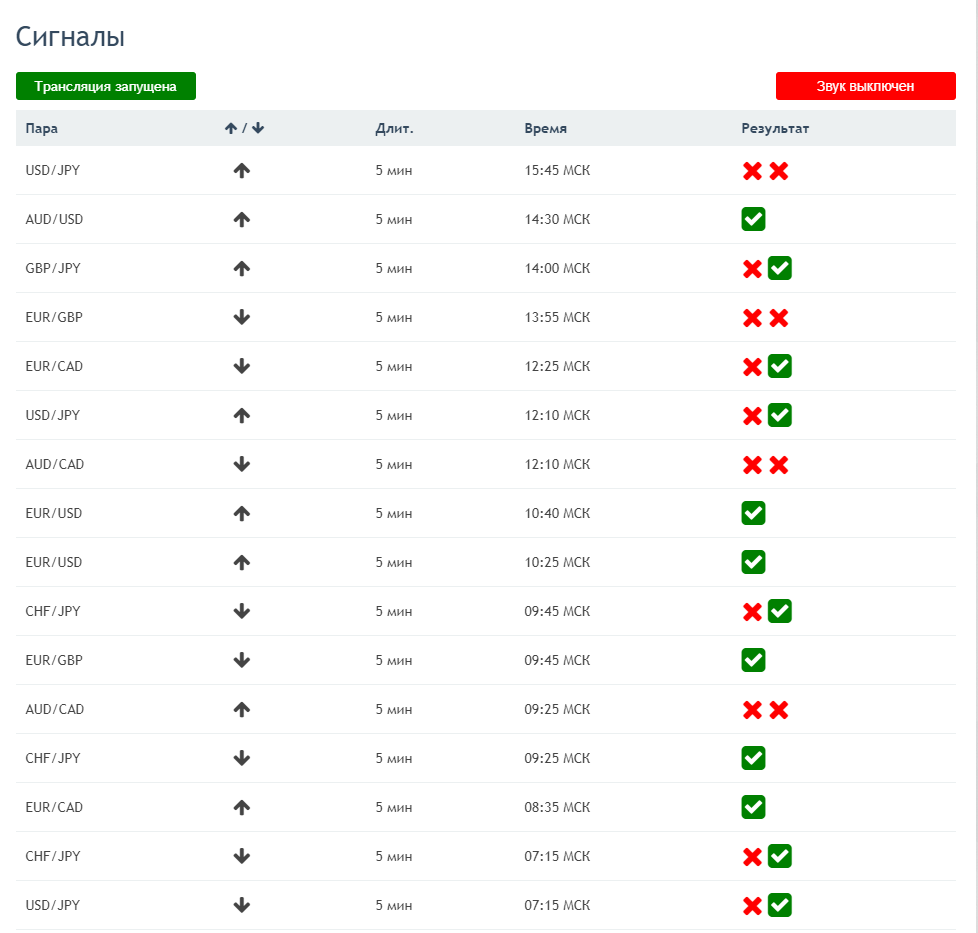Image resolution: width=978 pixels, height=933 pixels.
Task: Toggle the "Звук выключен" sound button
Action: pyautogui.click(x=865, y=86)
